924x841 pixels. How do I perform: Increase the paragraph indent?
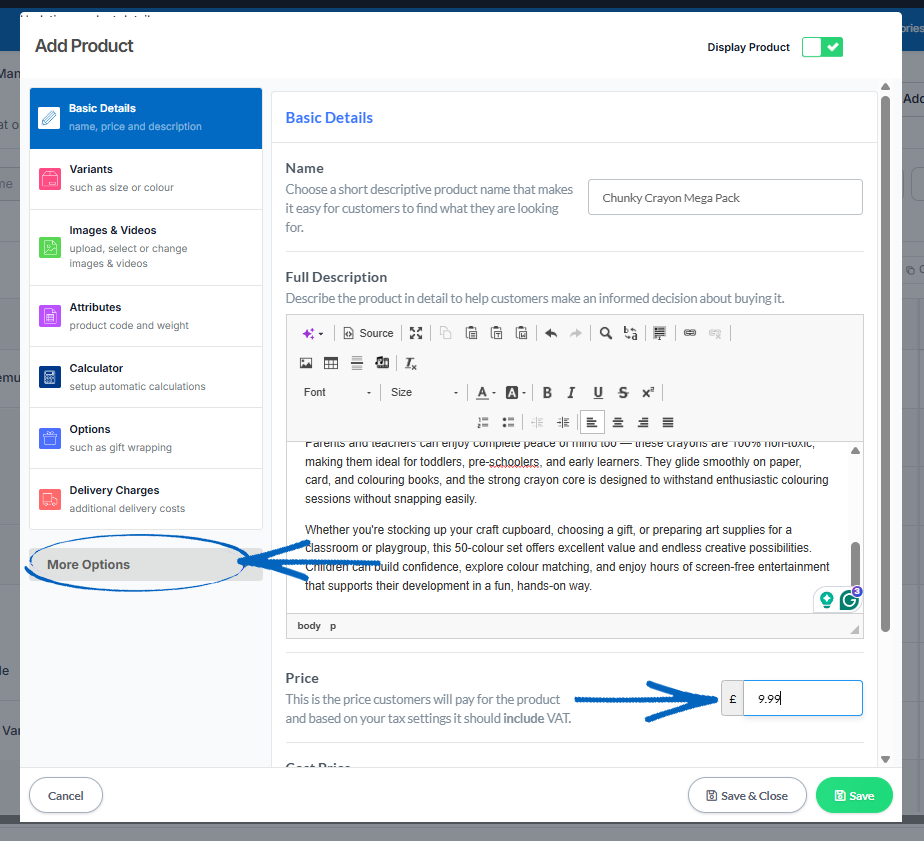(563, 423)
